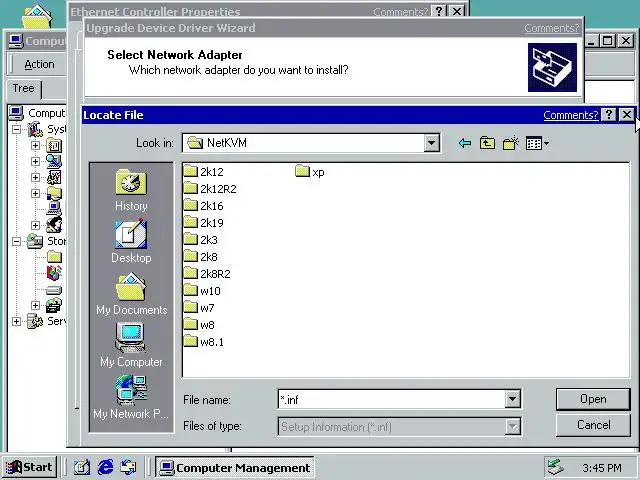Image resolution: width=640 pixels, height=480 pixels.
Task: Select Computer Management root tree item
Action: [x=38, y=113]
